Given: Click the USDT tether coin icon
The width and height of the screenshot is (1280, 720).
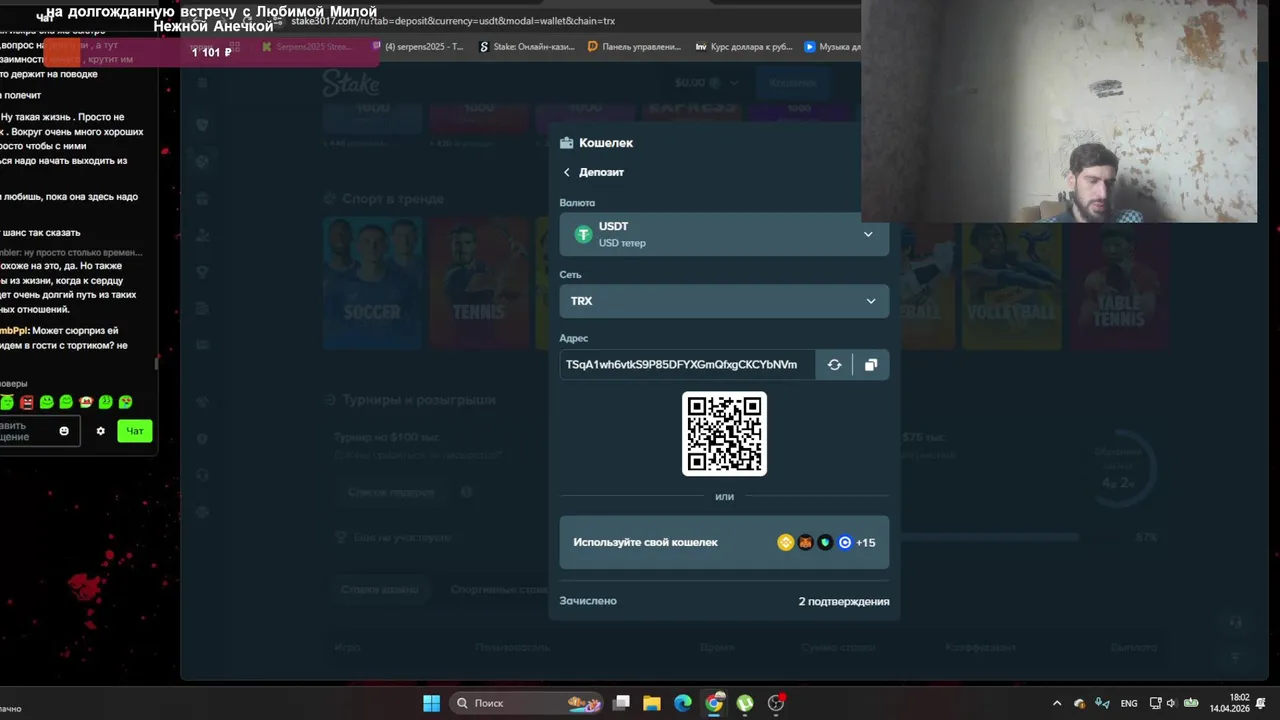Looking at the screenshot, I should point(583,234).
